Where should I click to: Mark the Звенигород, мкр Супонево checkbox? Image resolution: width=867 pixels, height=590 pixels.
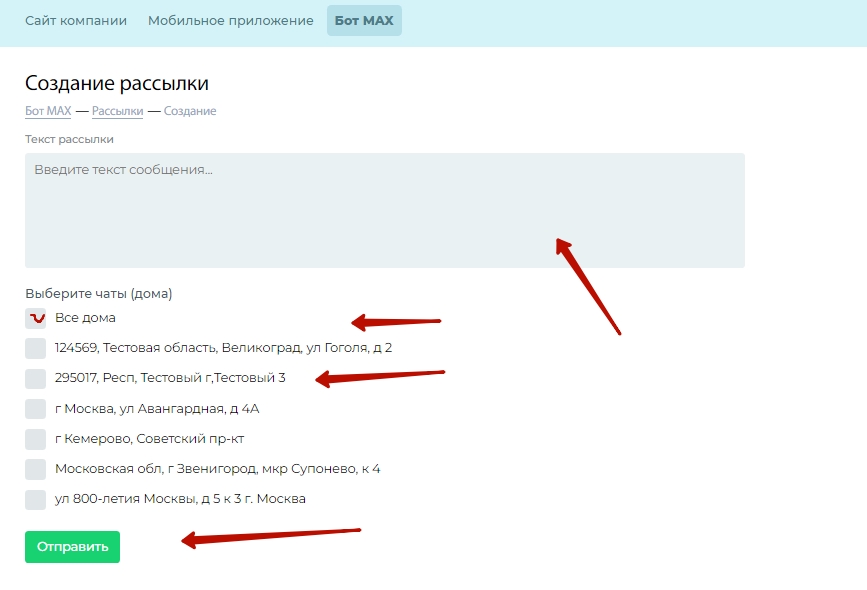[x=36, y=469]
